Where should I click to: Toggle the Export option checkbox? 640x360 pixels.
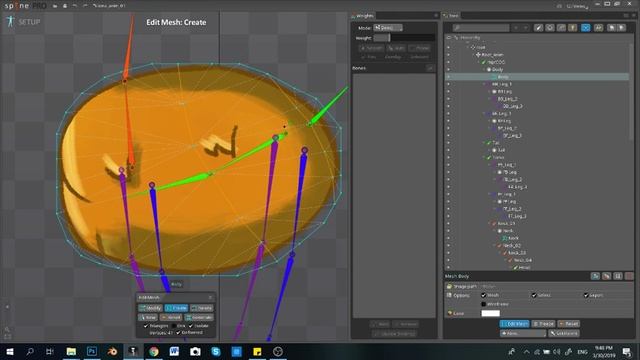click(586, 295)
